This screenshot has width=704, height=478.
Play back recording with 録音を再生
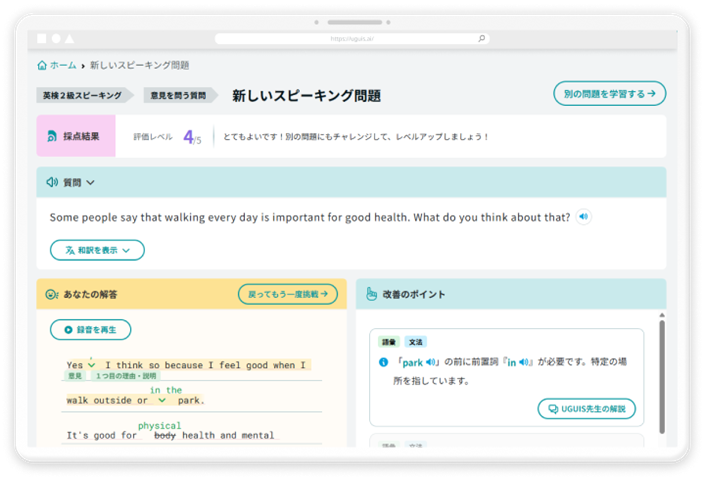(90, 329)
